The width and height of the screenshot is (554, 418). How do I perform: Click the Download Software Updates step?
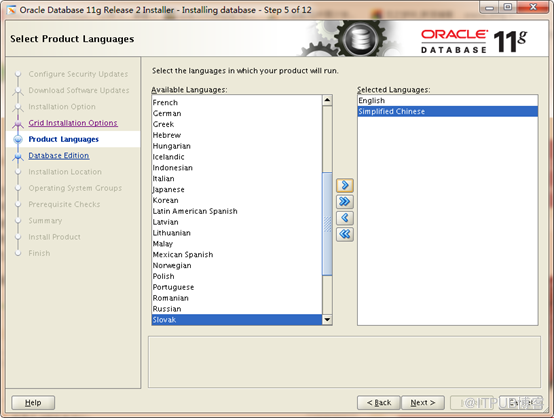[x=79, y=90]
